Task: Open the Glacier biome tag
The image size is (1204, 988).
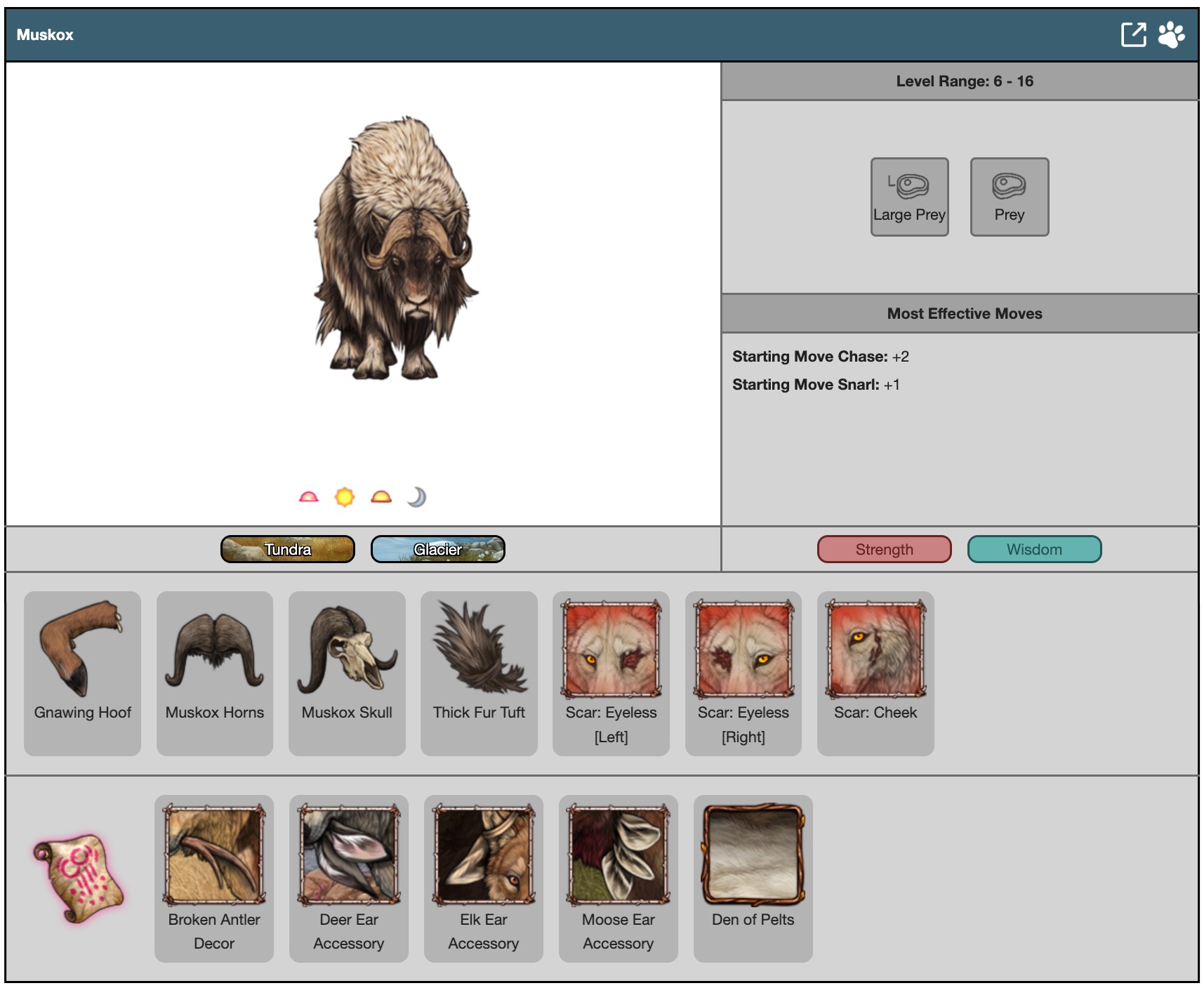Action: [x=437, y=549]
